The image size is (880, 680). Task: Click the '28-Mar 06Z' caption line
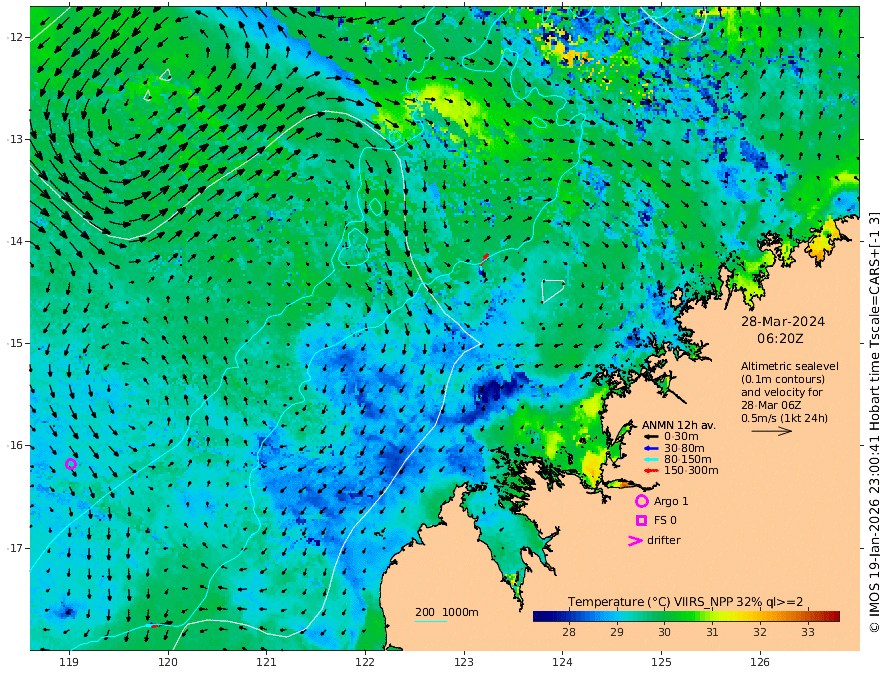click(771, 405)
